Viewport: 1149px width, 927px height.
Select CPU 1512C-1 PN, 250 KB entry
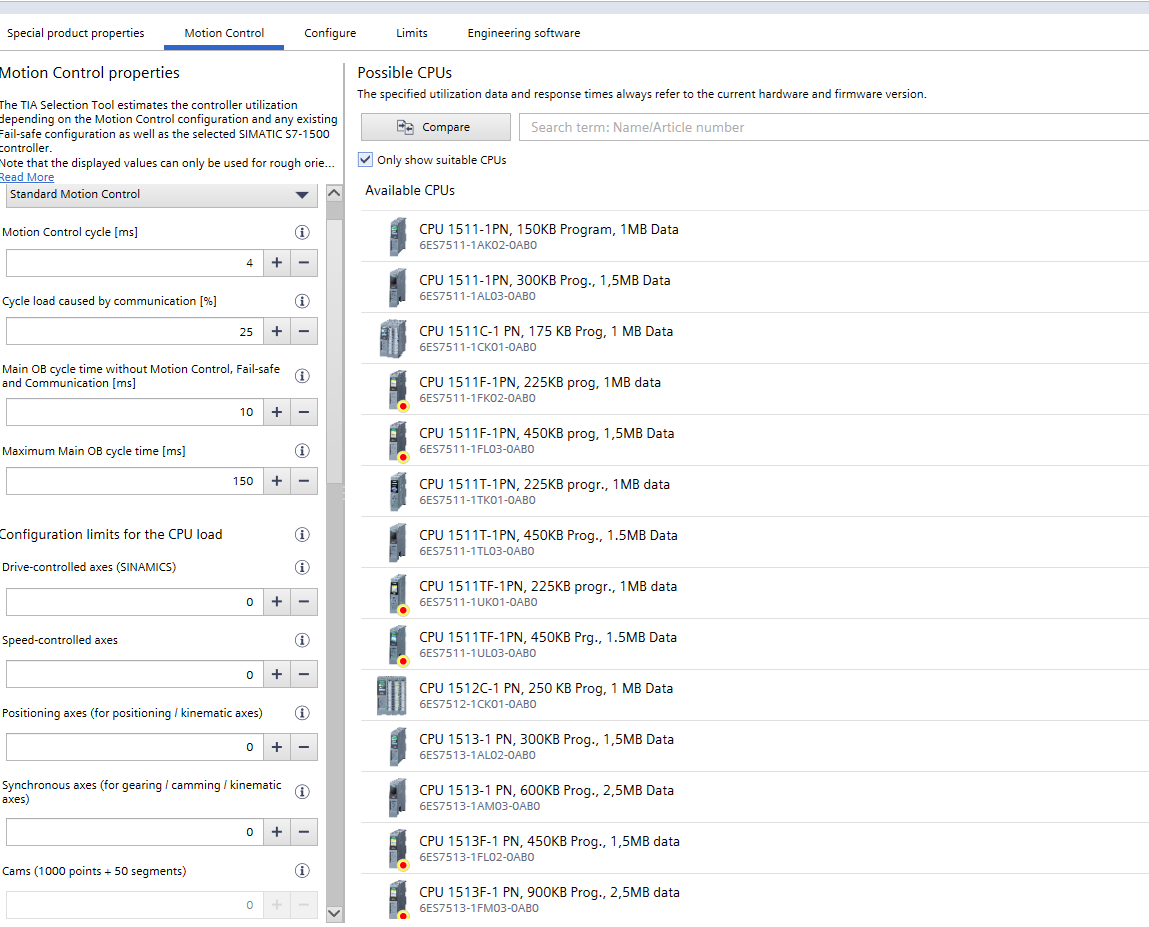click(x=755, y=695)
